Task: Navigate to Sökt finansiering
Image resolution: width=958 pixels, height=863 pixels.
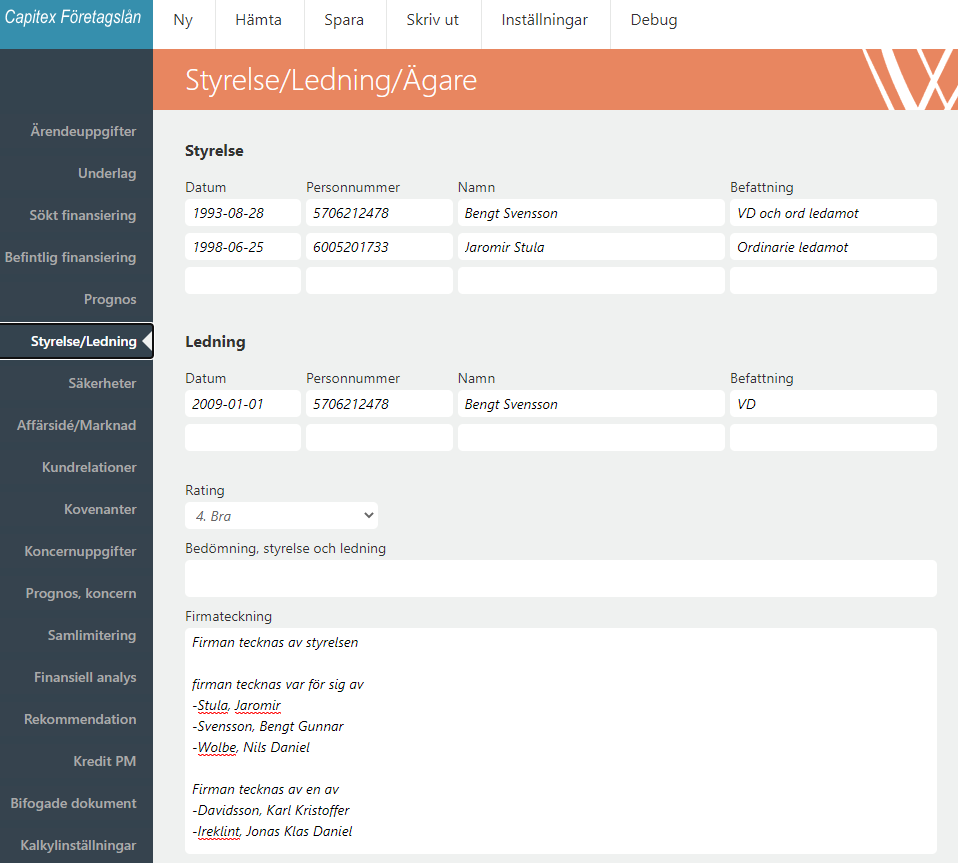Action: pos(82,216)
